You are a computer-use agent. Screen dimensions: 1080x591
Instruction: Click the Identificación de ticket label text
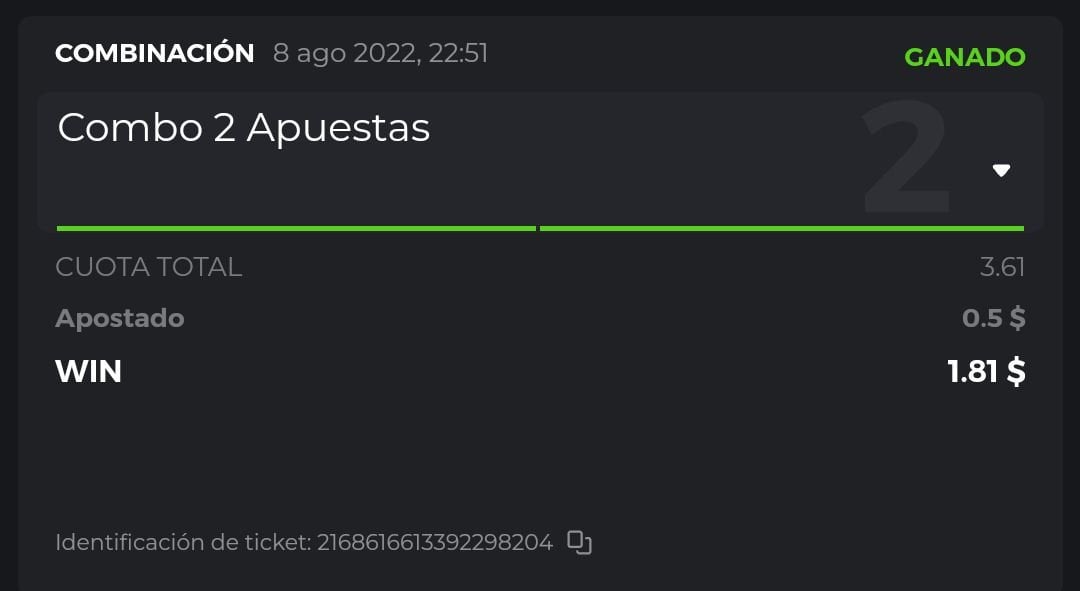[183, 543]
